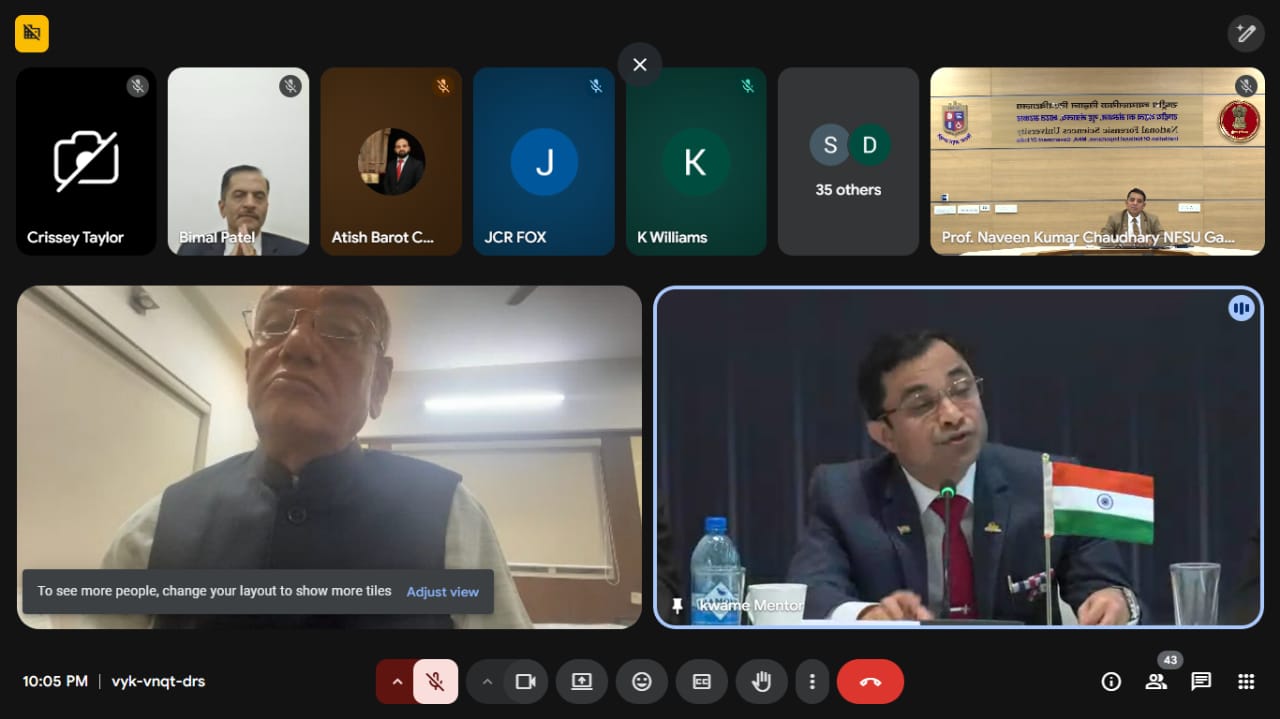This screenshot has height=719, width=1280.
Task: Click the yellow icon in top-left corner
Action: coord(32,34)
